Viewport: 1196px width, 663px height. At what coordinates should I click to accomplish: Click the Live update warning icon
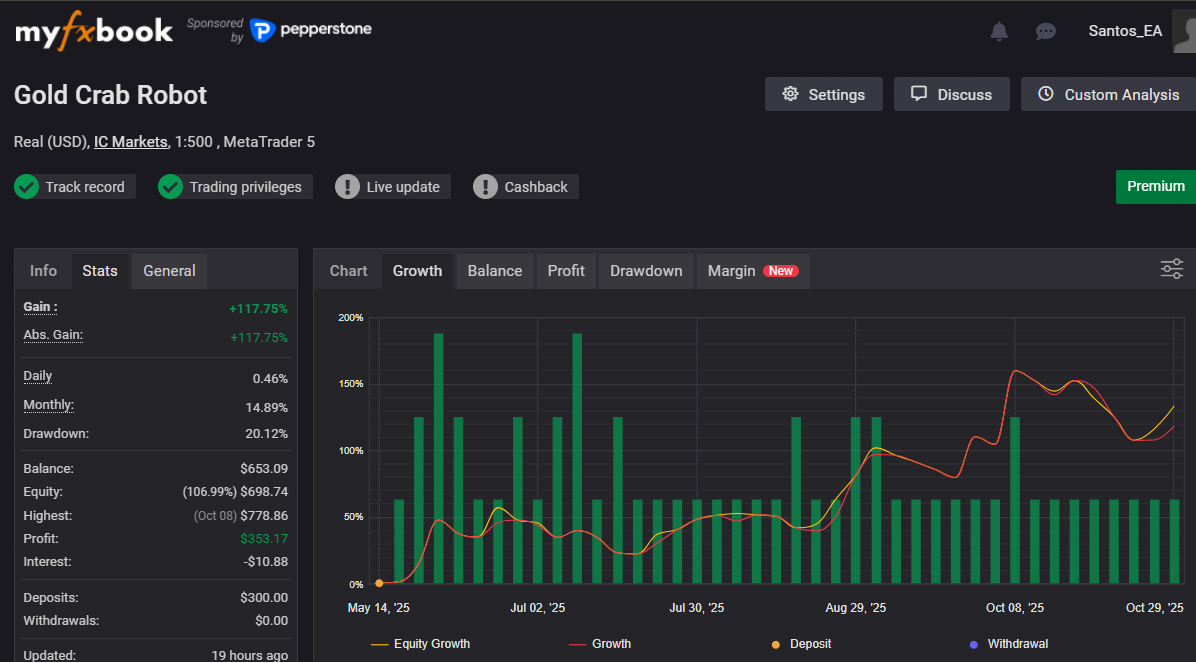[347, 186]
